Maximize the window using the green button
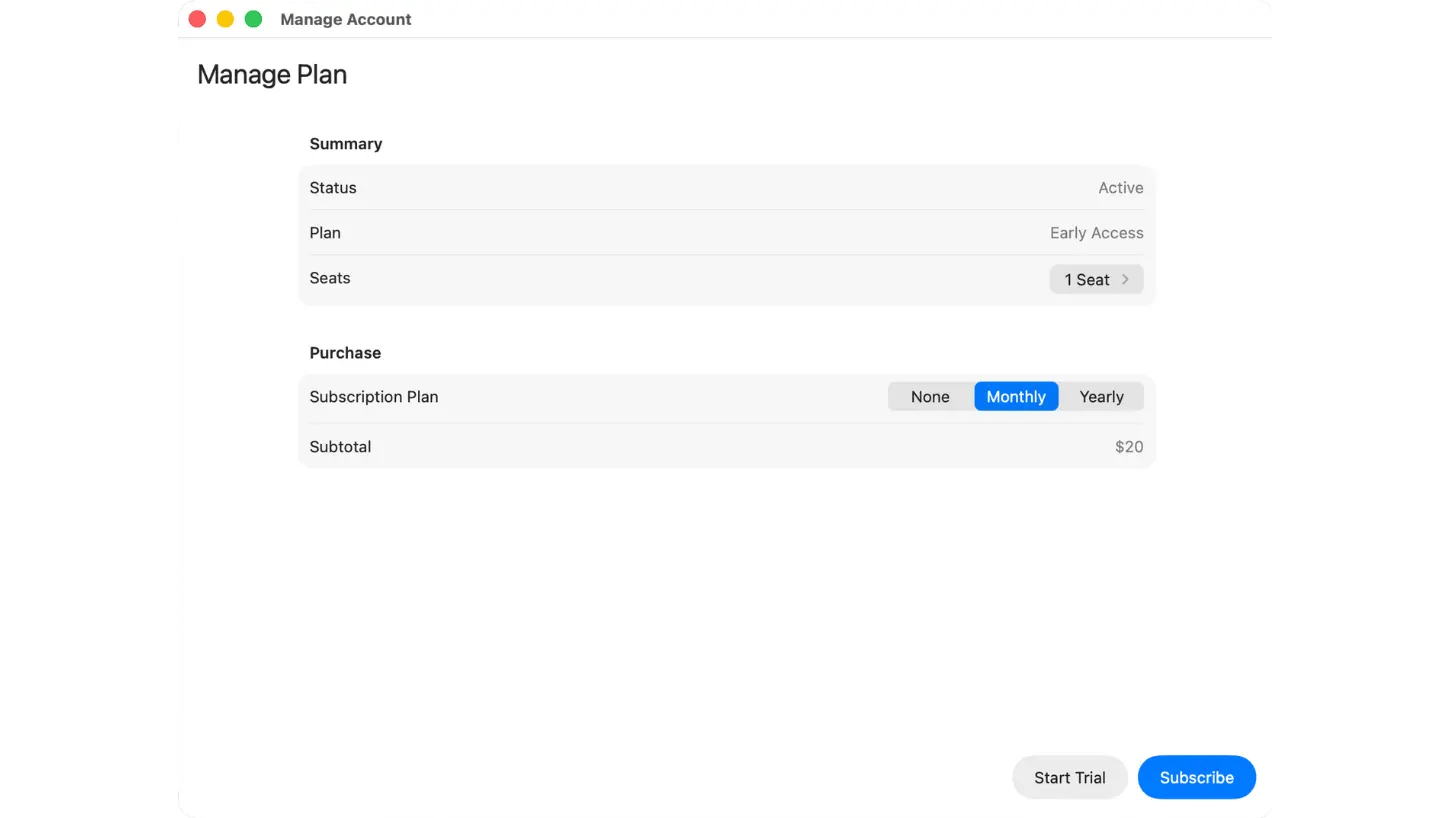This screenshot has width=1450, height=818. [253, 19]
